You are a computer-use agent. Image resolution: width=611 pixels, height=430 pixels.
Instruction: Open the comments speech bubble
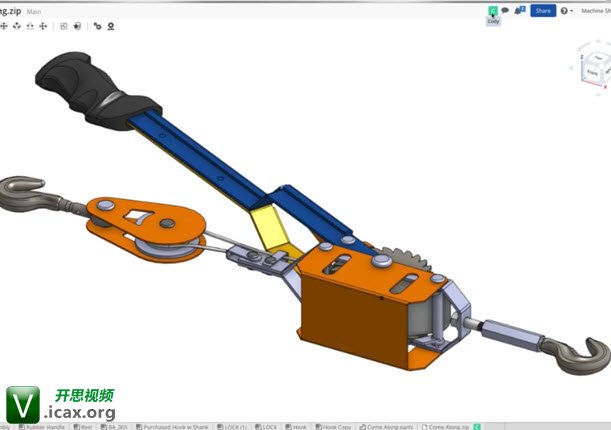(x=505, y=11)
